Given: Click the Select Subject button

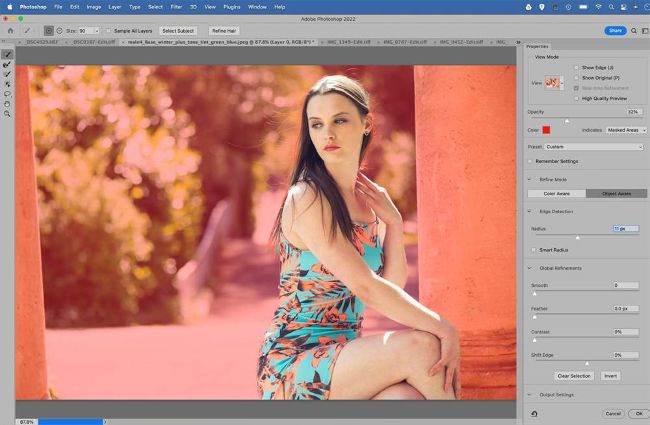Looking at the screenshot, I should (x=177, y=31).
